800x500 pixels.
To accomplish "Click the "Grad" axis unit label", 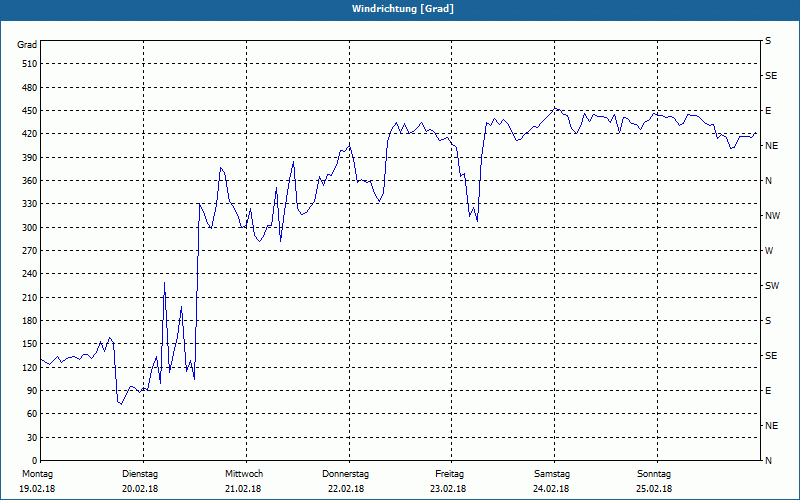I will pyautogui.click(x=27, y=45).
